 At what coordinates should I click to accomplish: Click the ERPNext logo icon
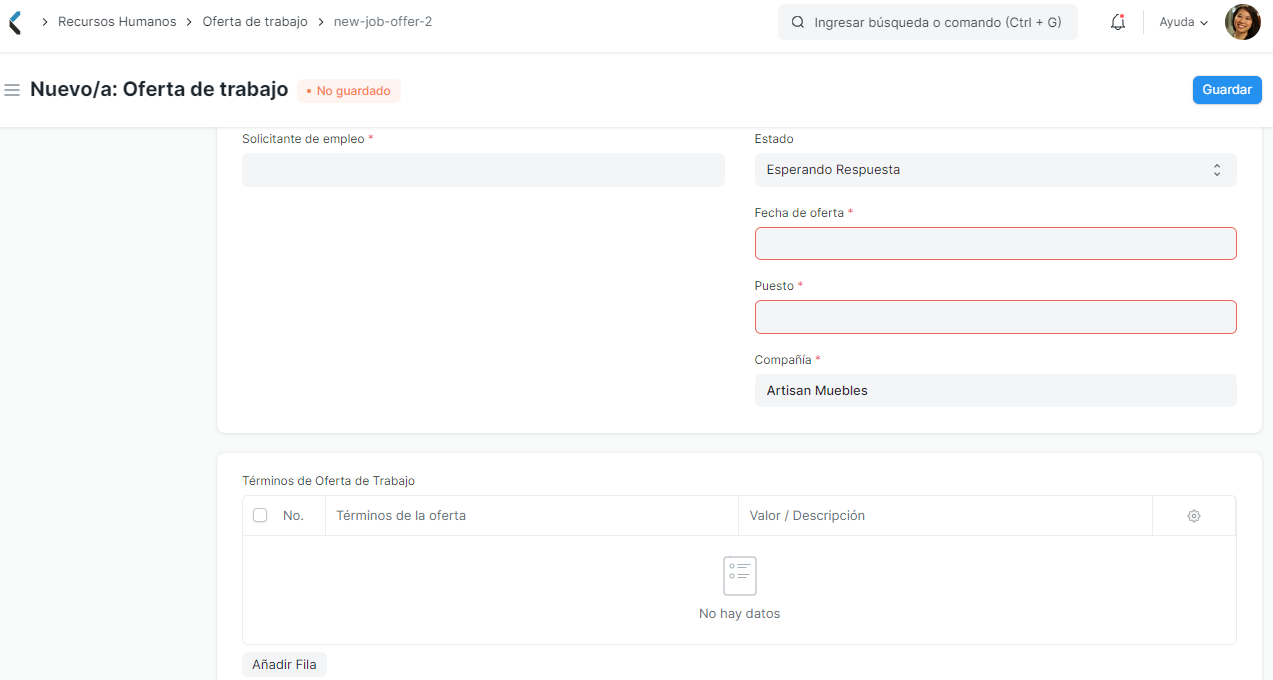click(14, 22)
